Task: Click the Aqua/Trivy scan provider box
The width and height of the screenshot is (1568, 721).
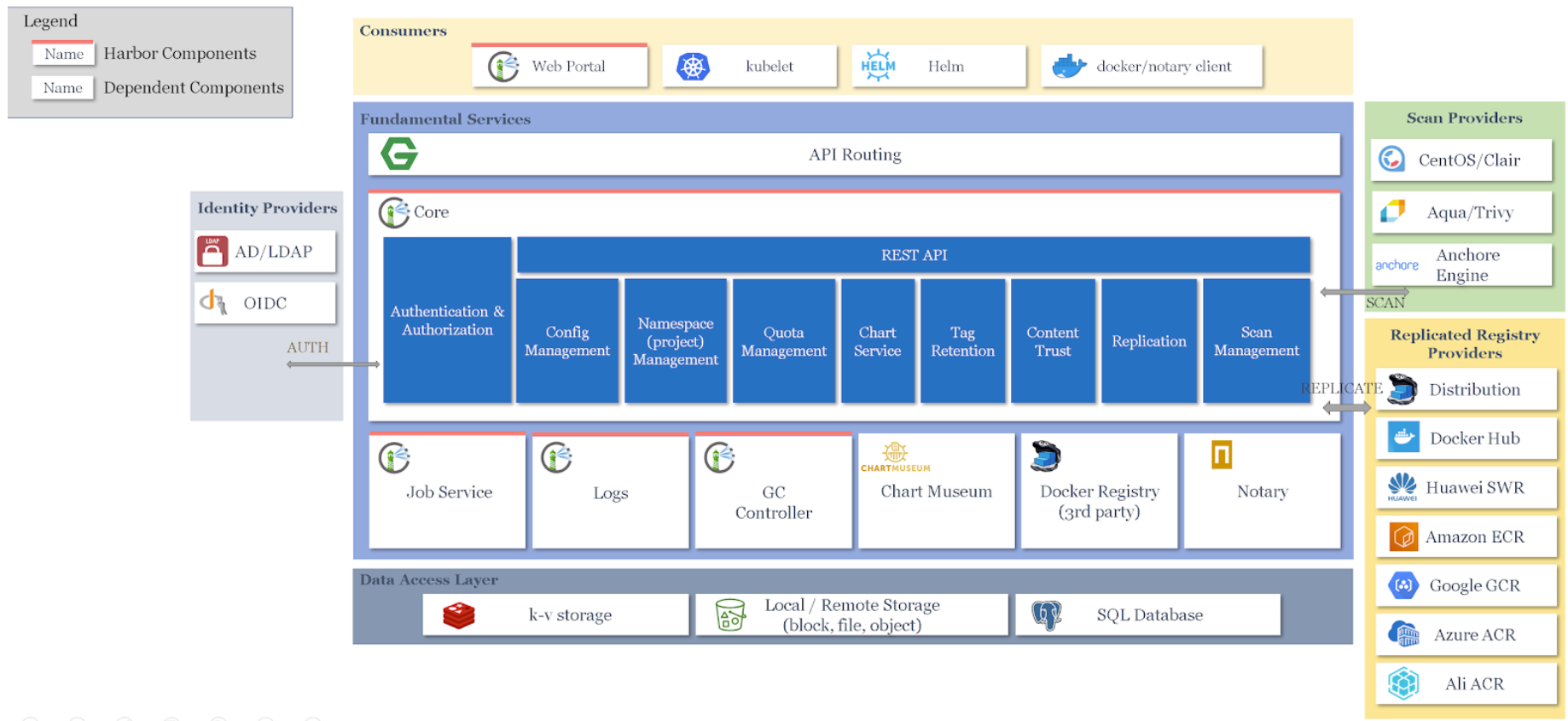Action: pos(1461,212)
